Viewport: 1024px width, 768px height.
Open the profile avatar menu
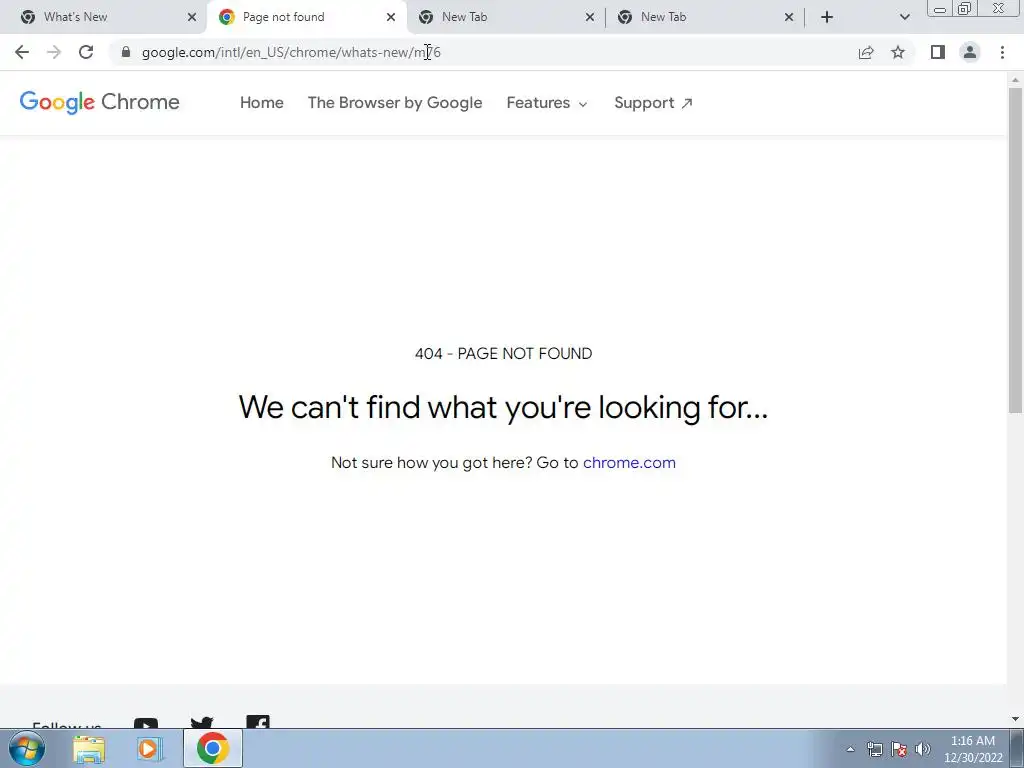(970, 52)
